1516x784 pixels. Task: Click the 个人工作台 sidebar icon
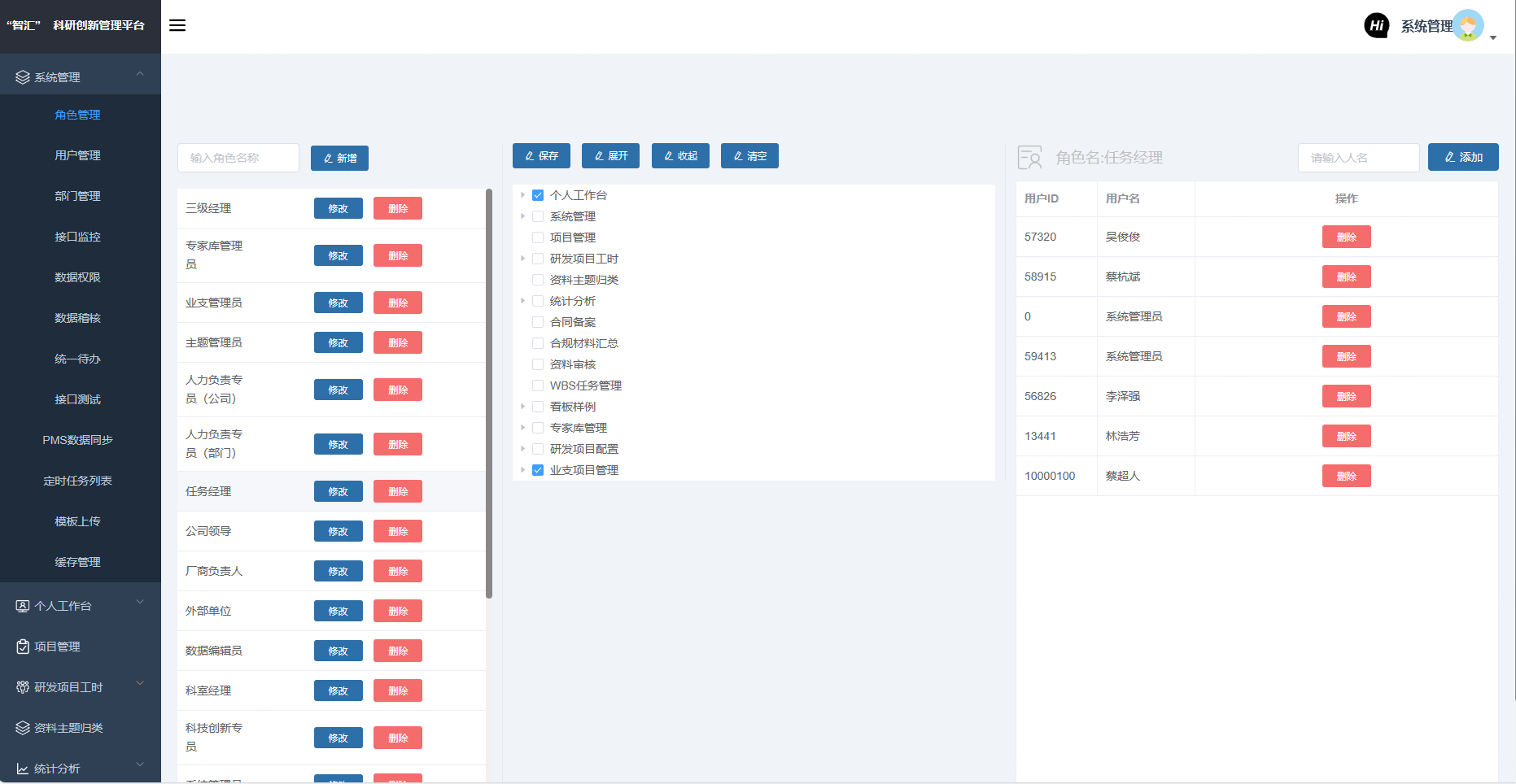coord(23,606)
